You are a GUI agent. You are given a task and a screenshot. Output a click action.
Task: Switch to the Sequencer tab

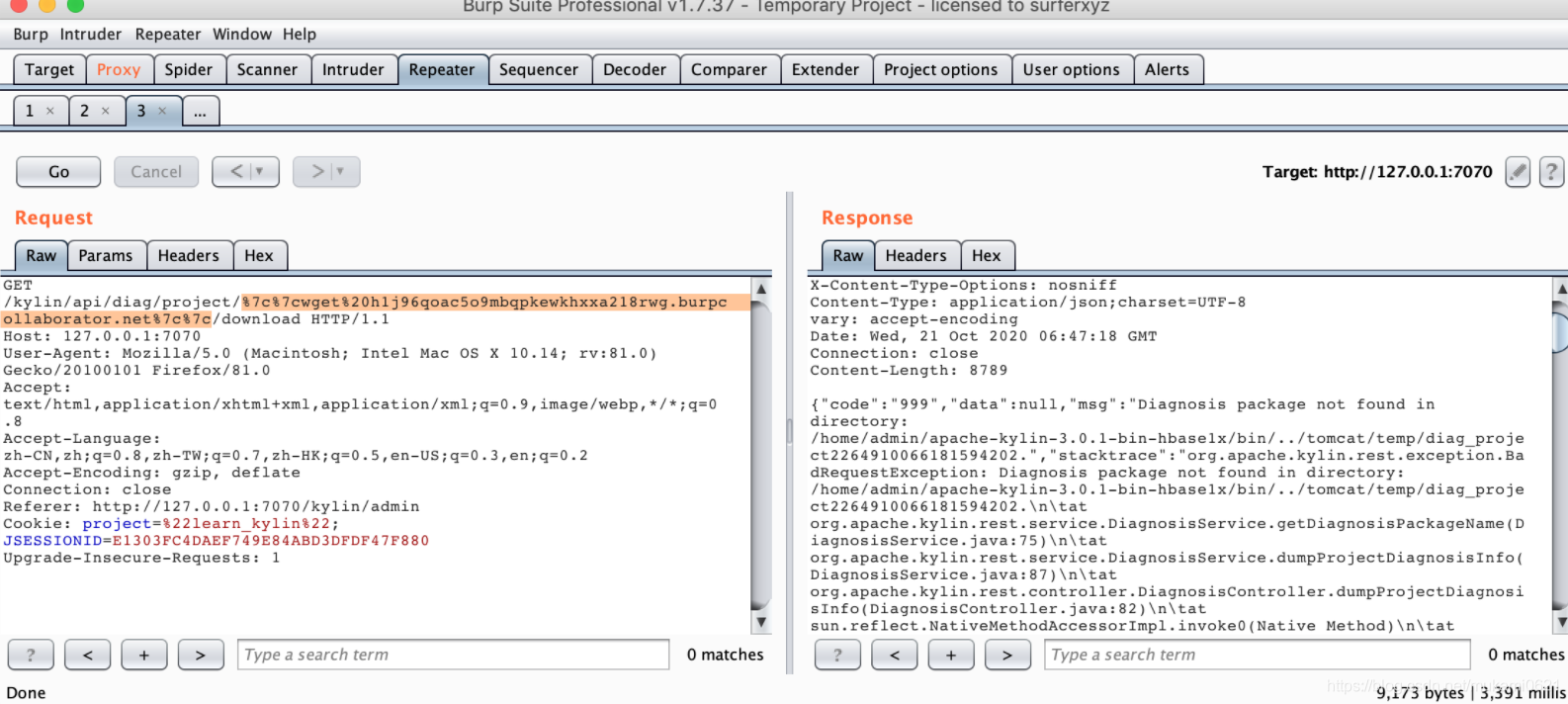(x=539, y=70)
